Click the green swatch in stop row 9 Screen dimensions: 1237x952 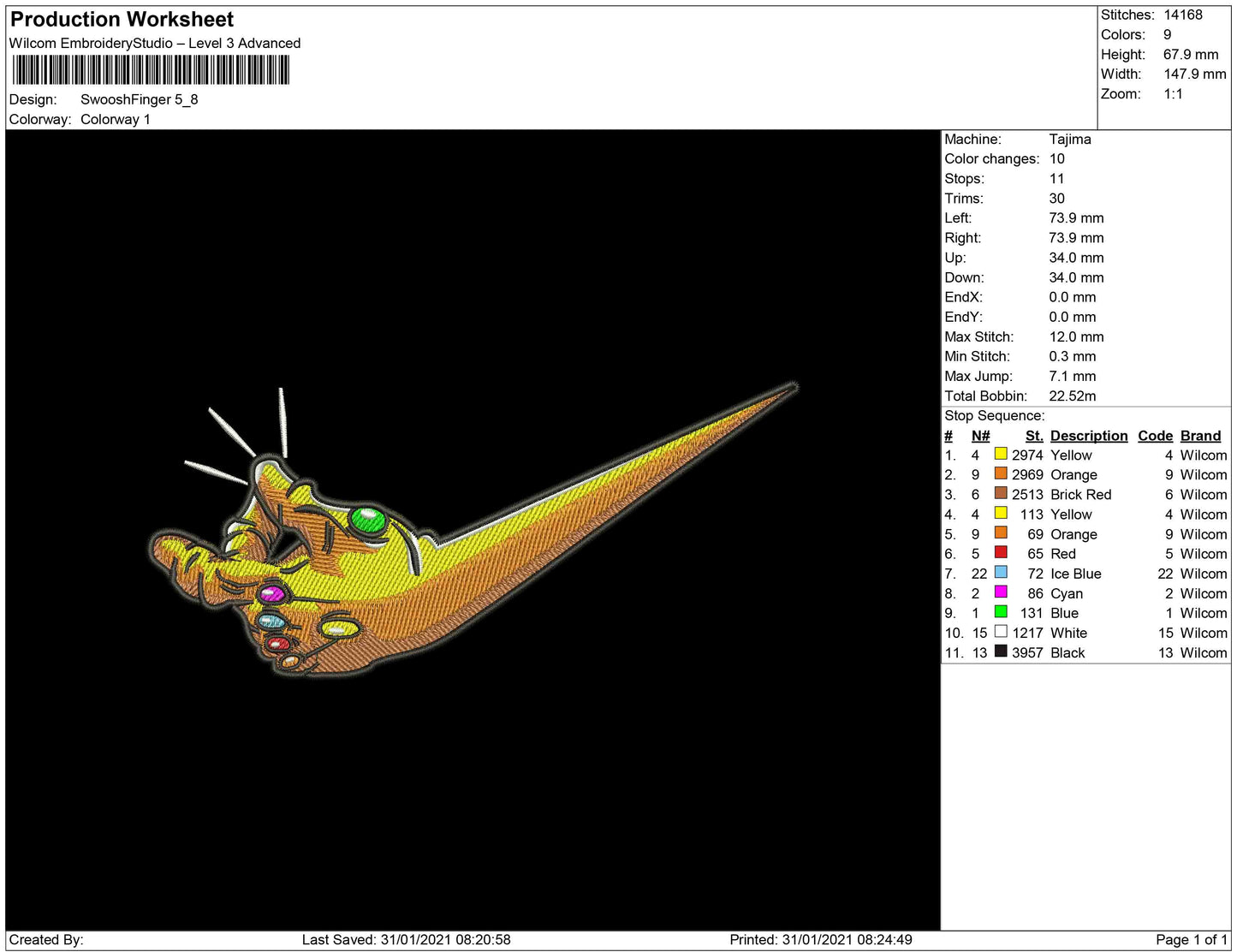[1000, 611]
